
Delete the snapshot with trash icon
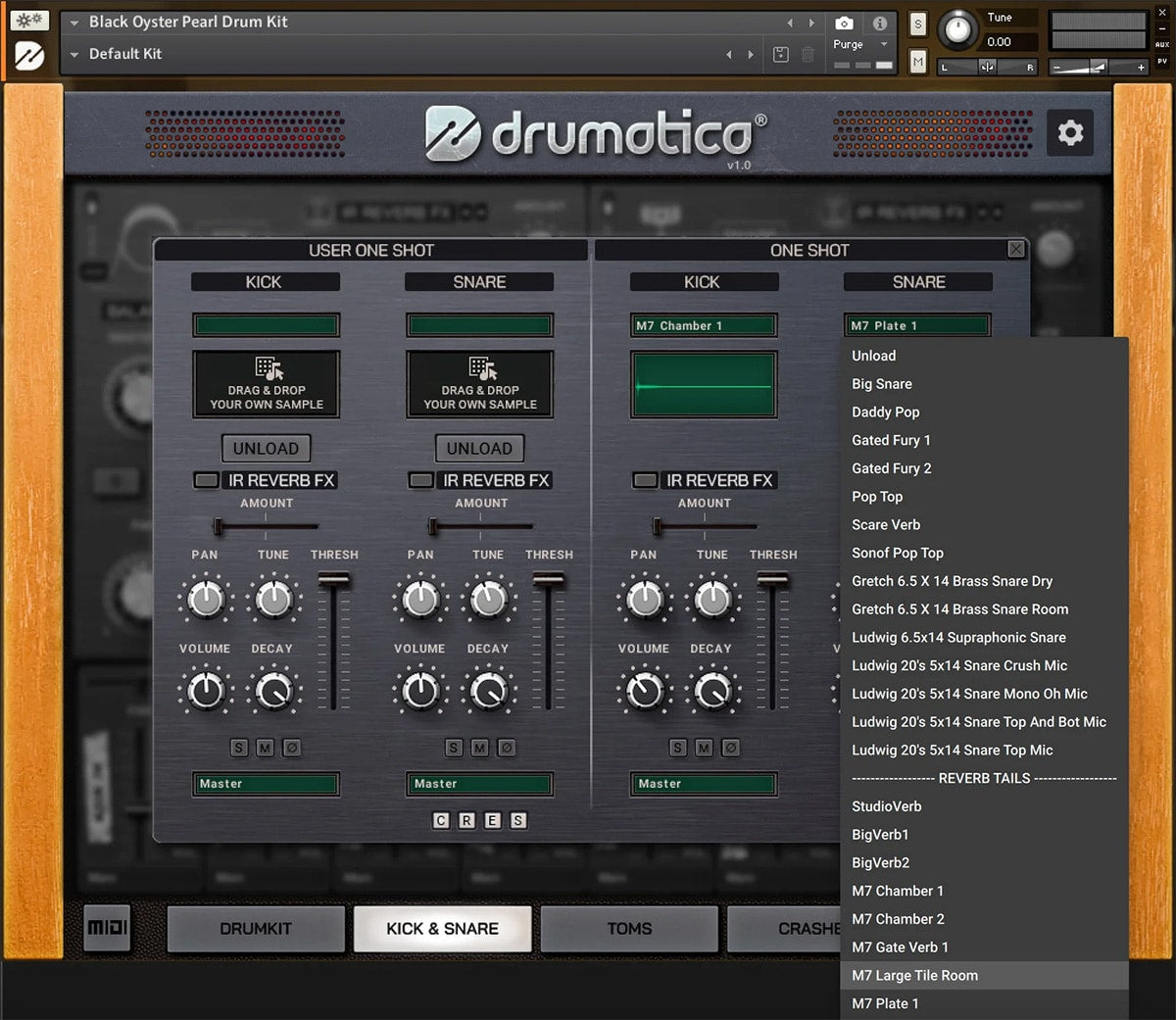pyautogui.click(x=808, y=55)
